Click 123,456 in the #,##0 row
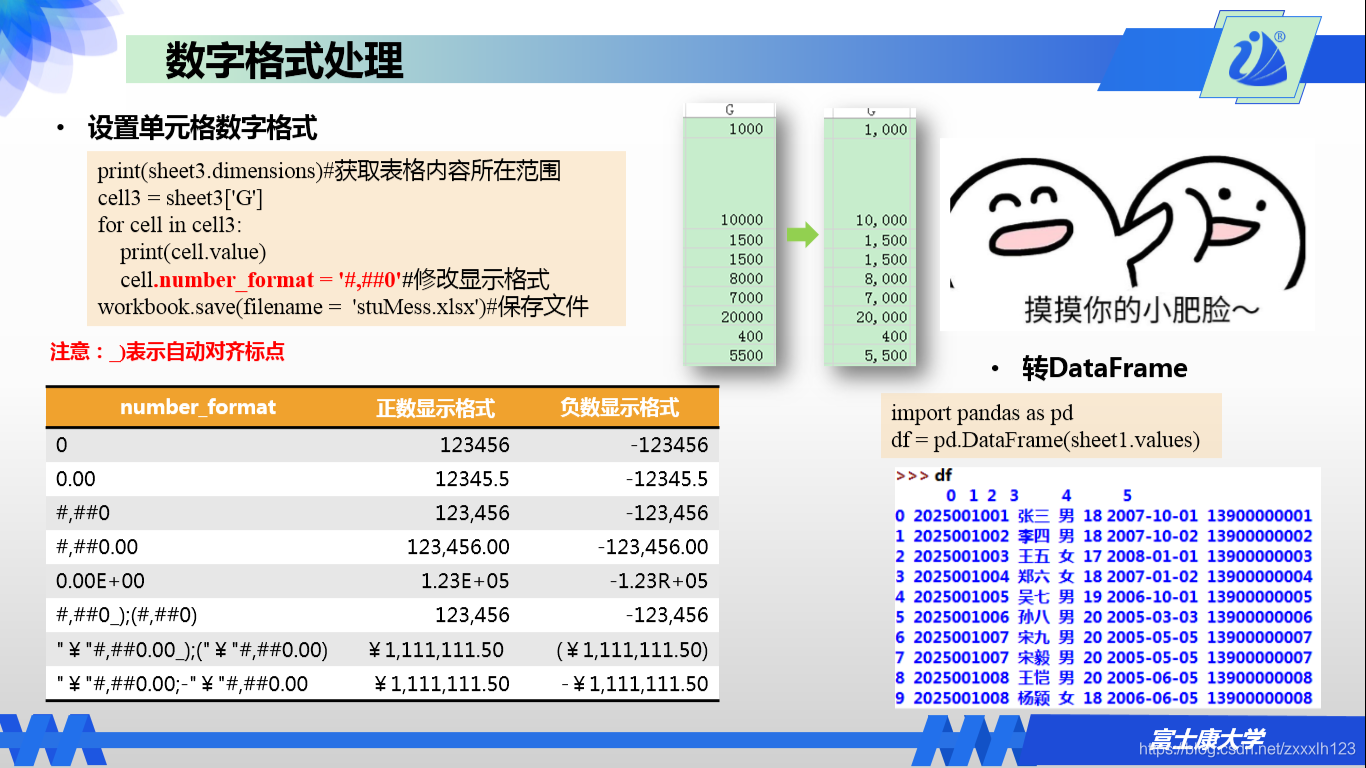1366x768 pixels. [472, 513]
